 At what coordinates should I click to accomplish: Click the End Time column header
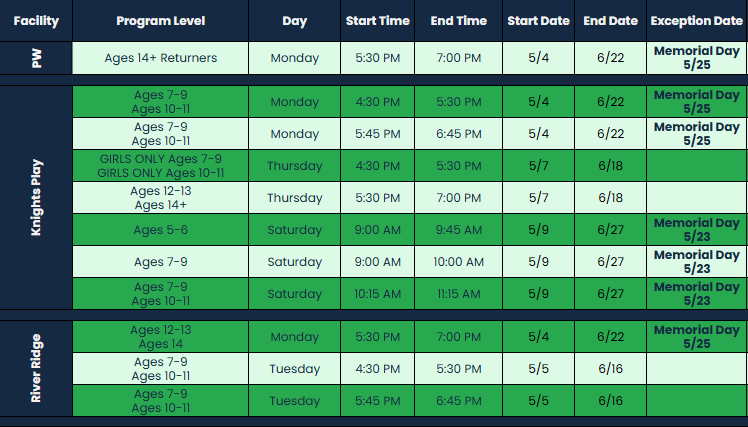tap(459, 21)
